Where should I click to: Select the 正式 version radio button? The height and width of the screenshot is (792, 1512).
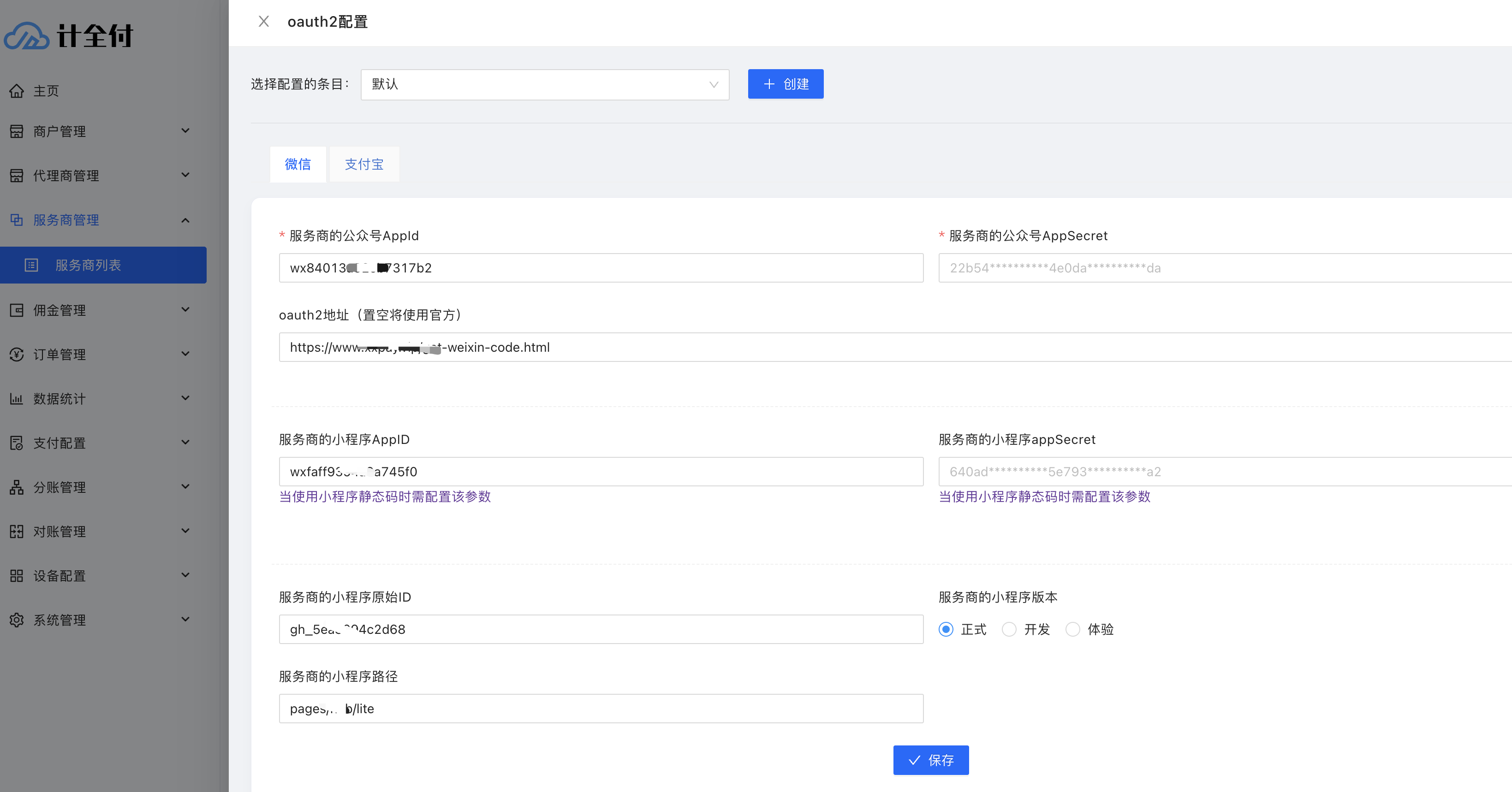946,629
